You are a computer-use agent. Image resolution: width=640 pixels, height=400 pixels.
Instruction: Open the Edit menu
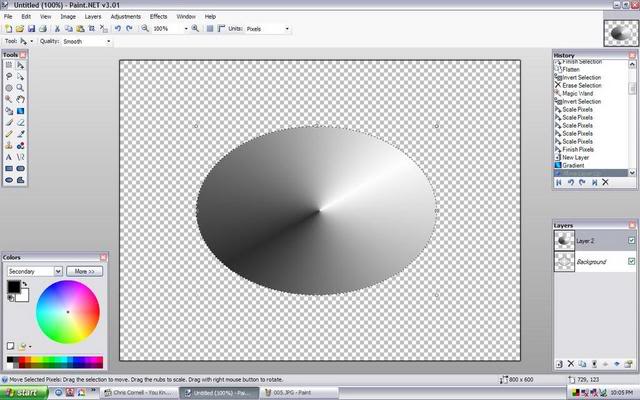click(x=26, y=16)
